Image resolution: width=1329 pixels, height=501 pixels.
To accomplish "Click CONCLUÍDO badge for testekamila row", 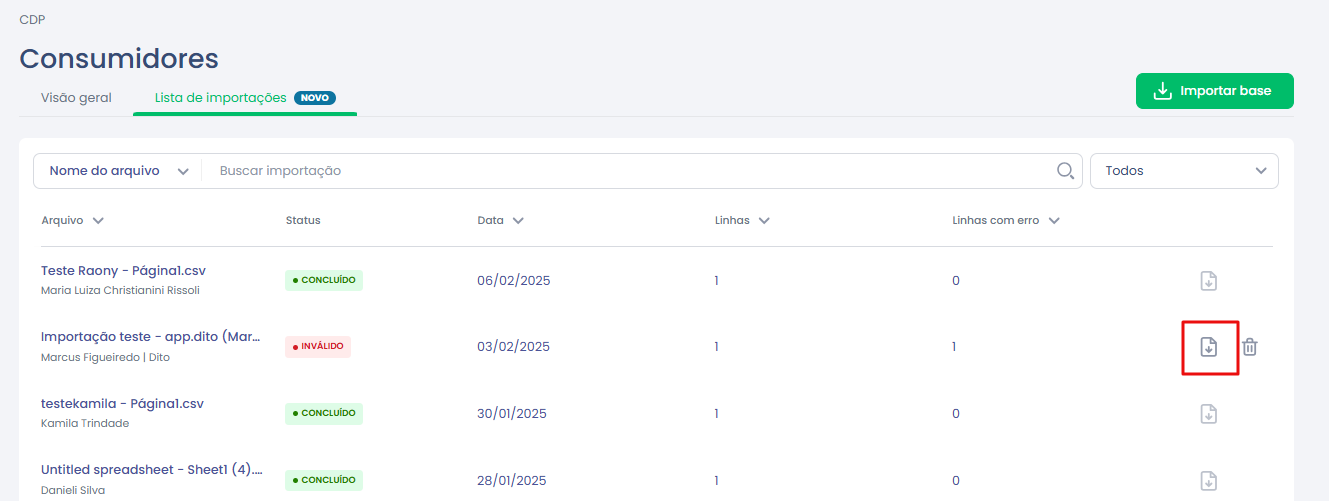I will coord(324,413).
